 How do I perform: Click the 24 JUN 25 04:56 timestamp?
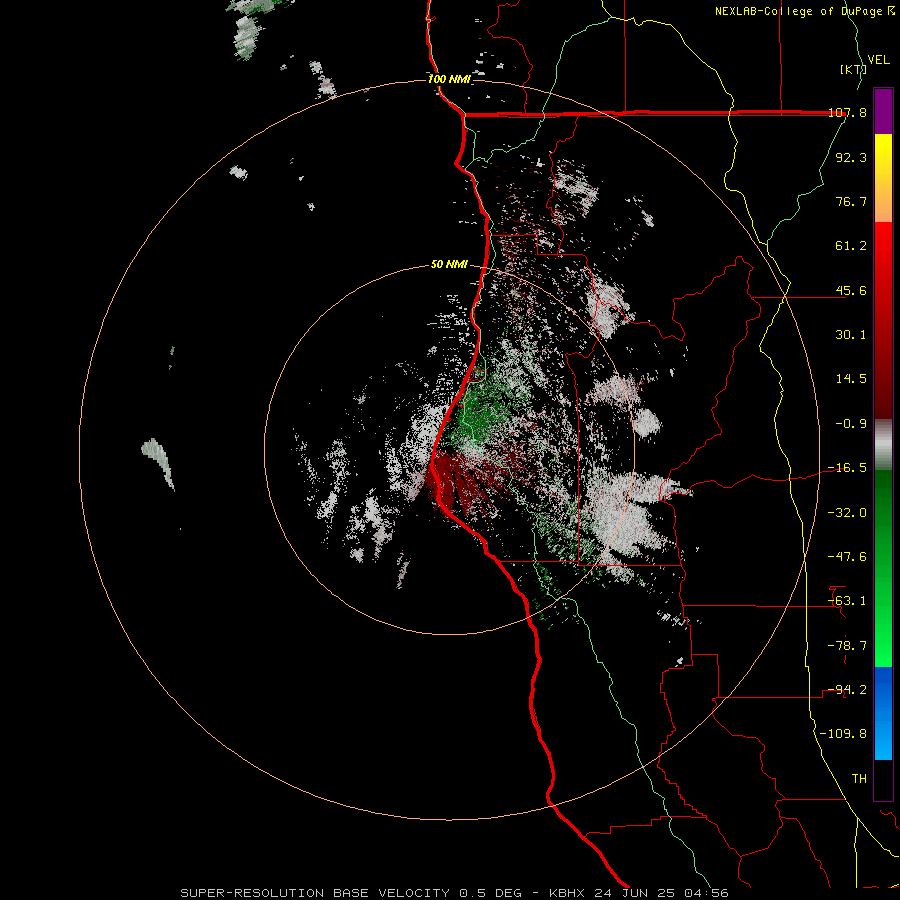click(x=661, y=893)
